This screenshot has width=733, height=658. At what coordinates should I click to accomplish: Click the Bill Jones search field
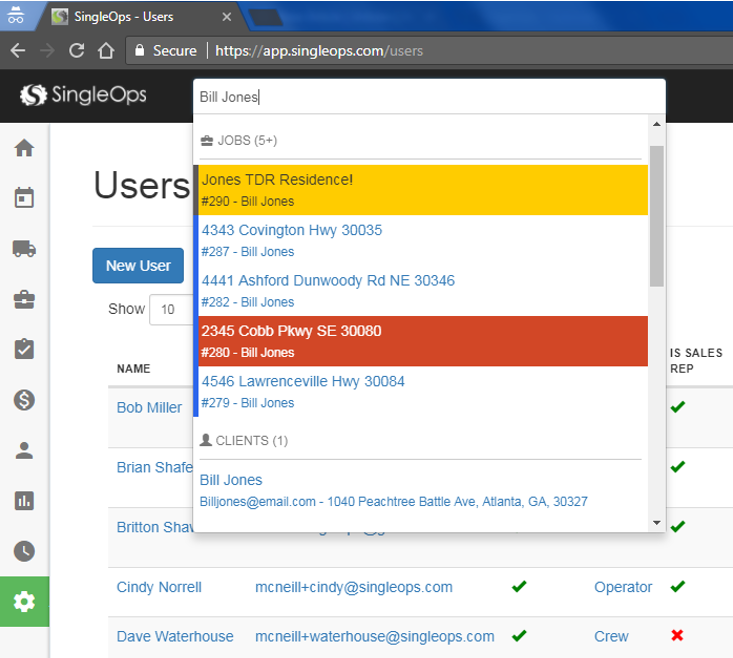tap(429, 97)
